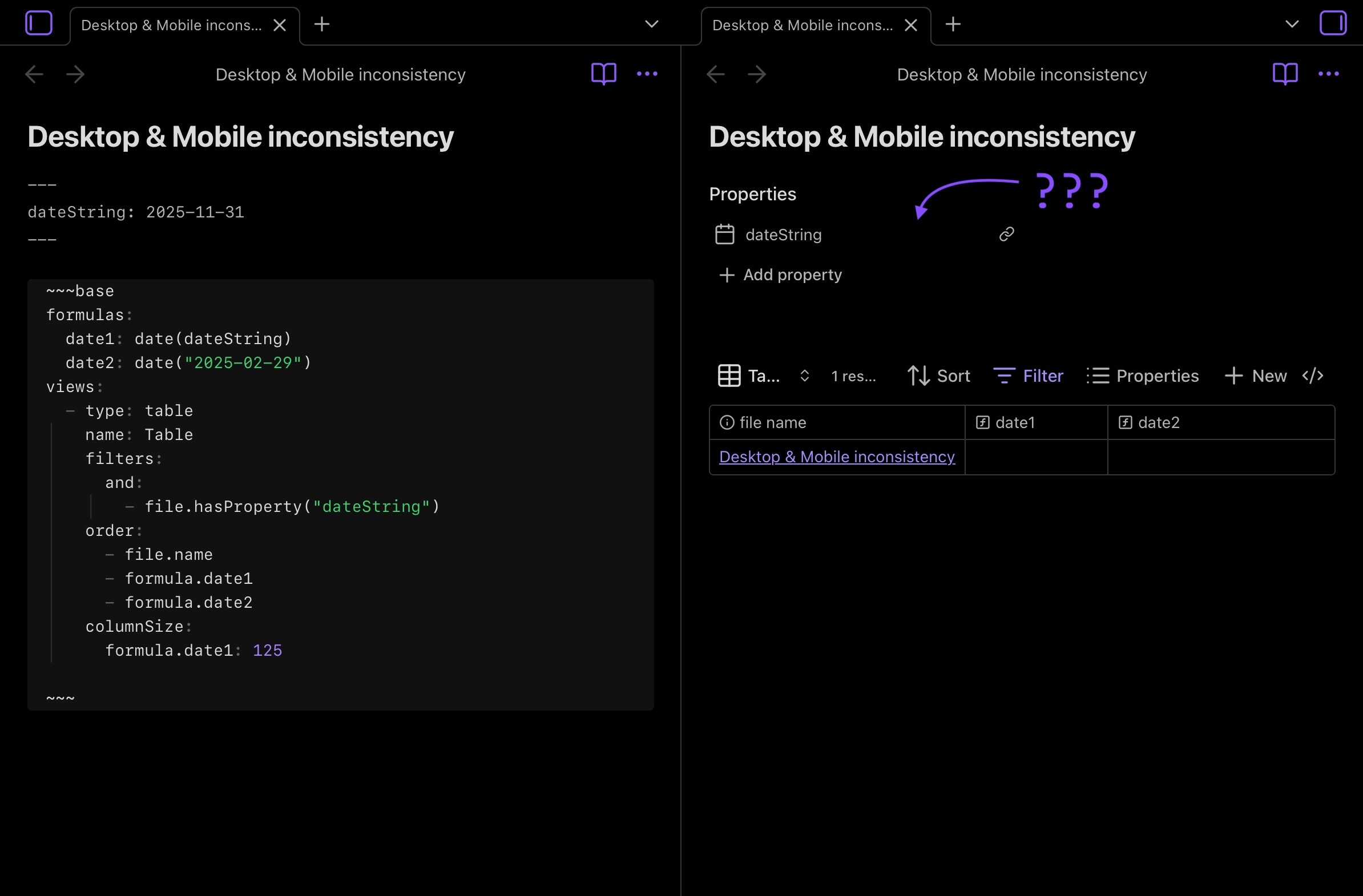1363x896 pixels.
Task: Navigate forward in the right pane
Action: (x=756, y=74)
